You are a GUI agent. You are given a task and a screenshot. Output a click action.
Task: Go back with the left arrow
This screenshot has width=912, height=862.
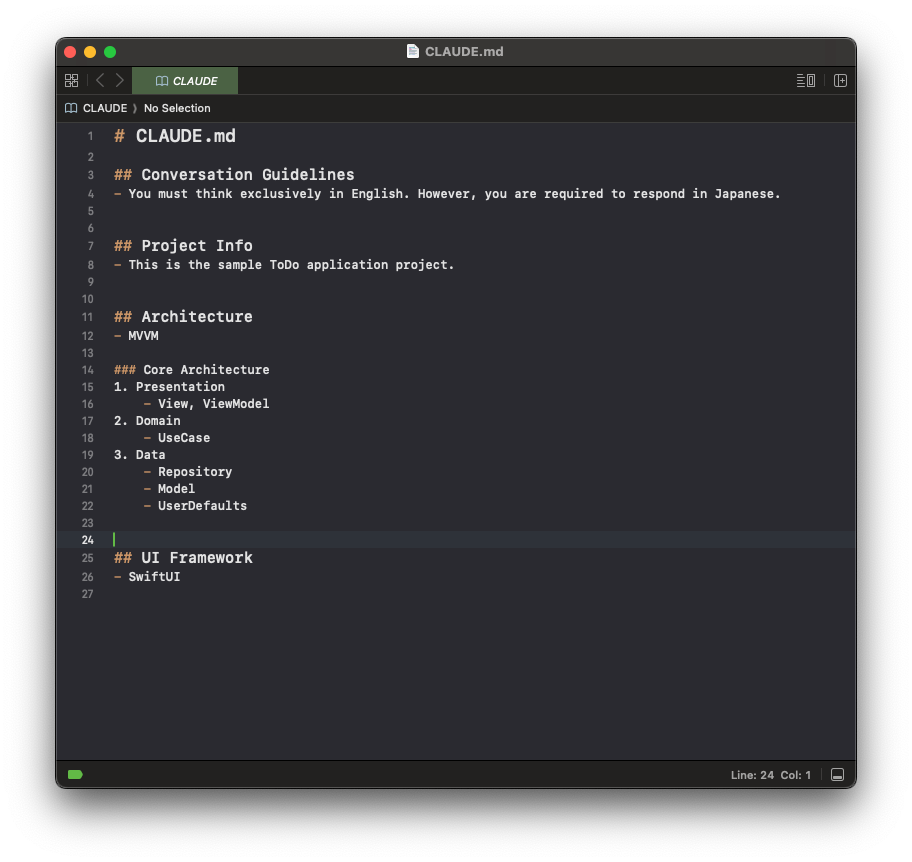(100, 81)
